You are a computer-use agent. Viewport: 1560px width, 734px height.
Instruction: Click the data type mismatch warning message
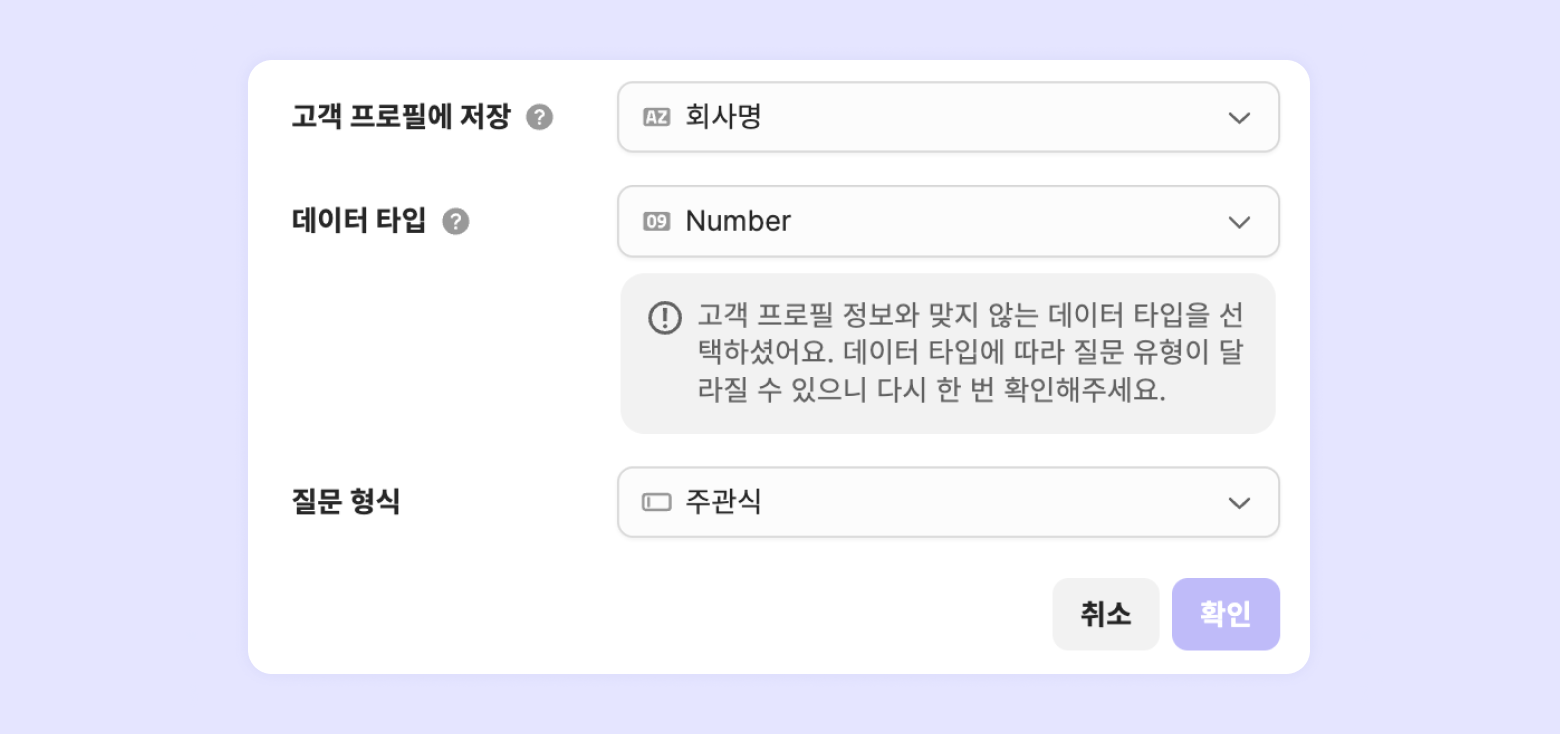click(970, 354)
